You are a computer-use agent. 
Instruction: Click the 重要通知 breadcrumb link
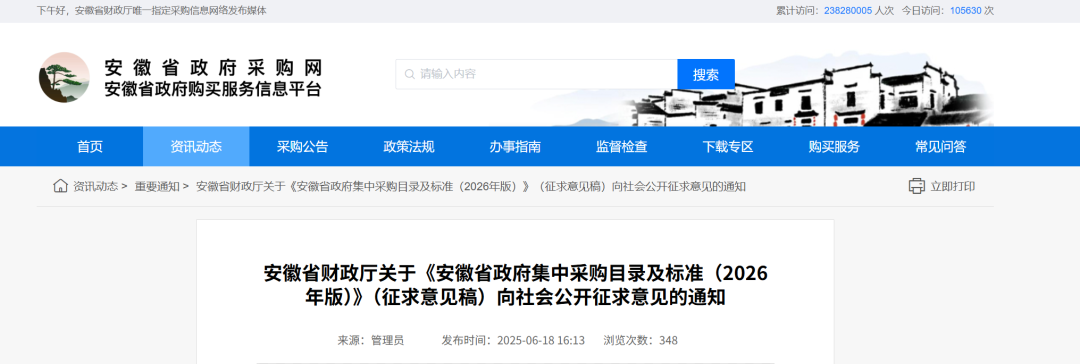coord(157,187)
